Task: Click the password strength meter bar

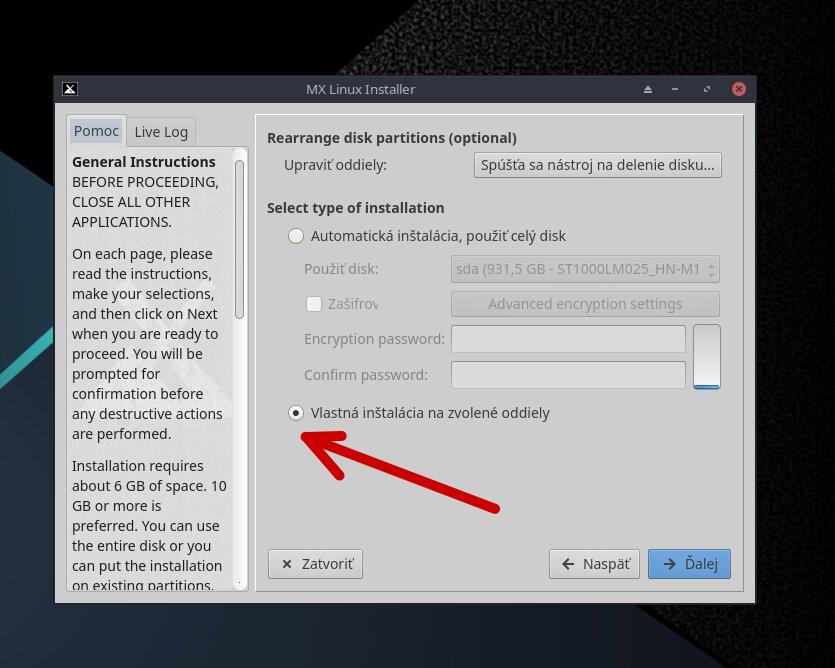Action: 706,357
